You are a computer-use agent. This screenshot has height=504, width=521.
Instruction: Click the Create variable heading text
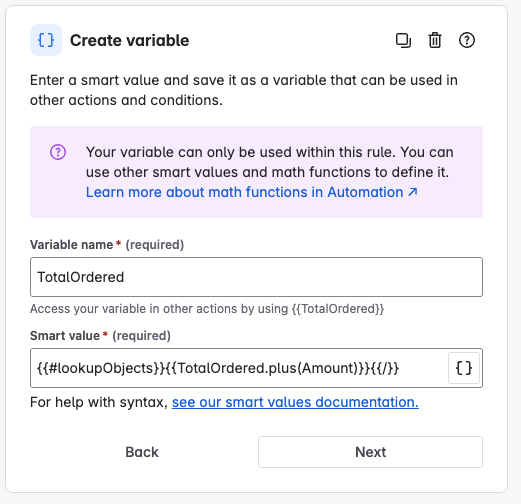coord(130,41)
